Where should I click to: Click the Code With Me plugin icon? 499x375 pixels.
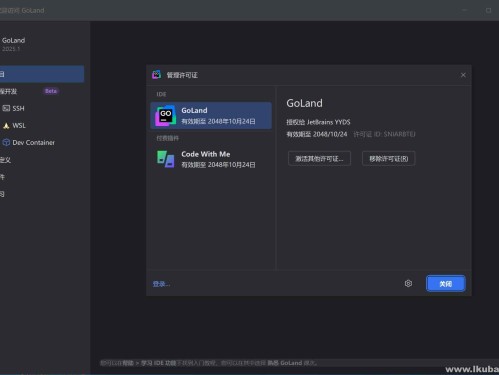coord(165,159)
